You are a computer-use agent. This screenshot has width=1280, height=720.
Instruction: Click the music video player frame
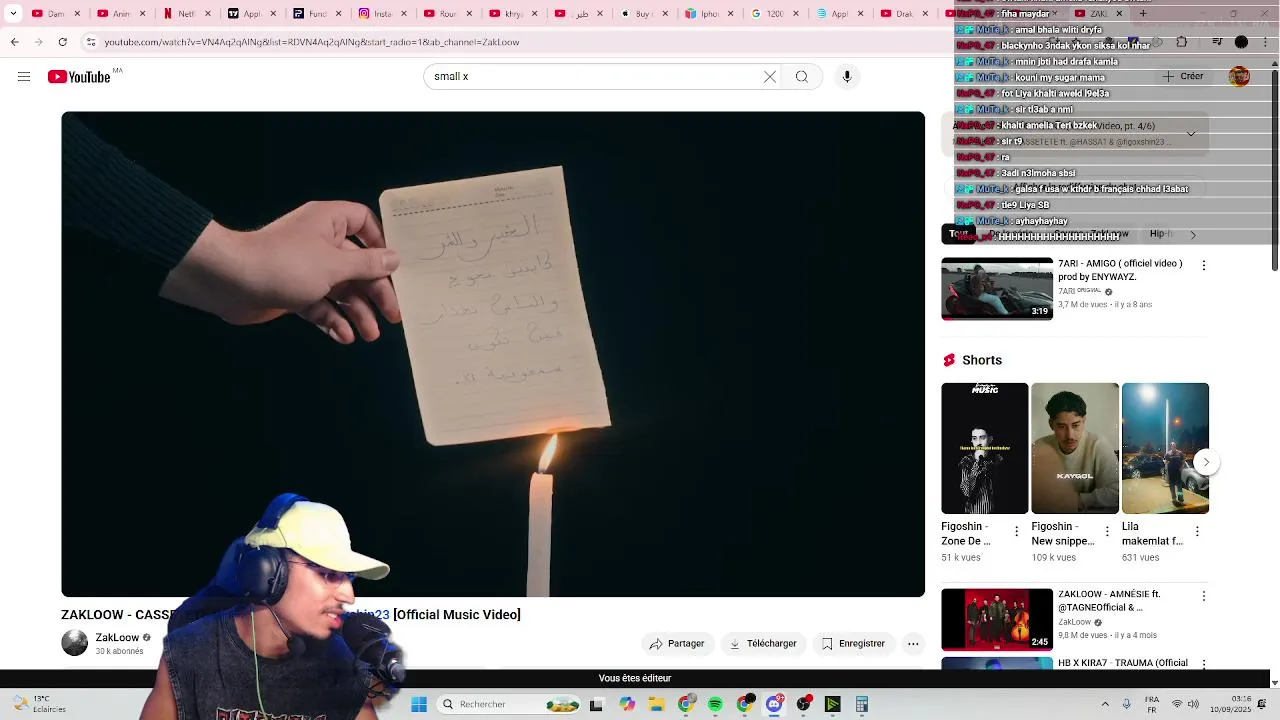493,354
